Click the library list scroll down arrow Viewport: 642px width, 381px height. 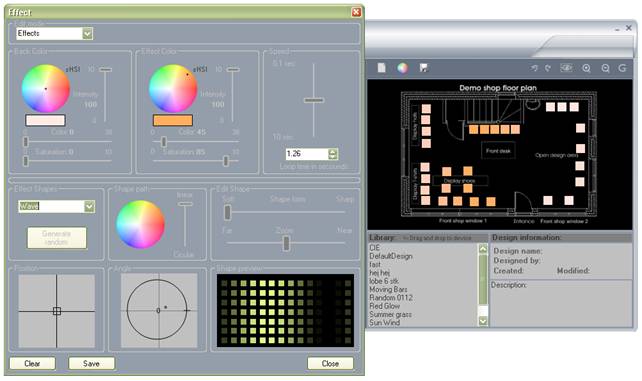483,321
